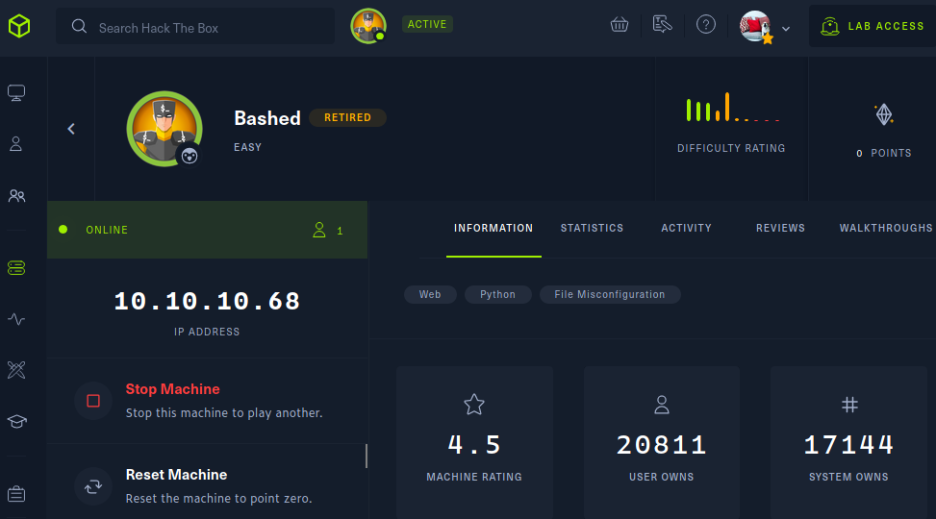This screenshot has width=936, height=519.
Task: Click the EASY difficulty label
Action: [248, 147]
